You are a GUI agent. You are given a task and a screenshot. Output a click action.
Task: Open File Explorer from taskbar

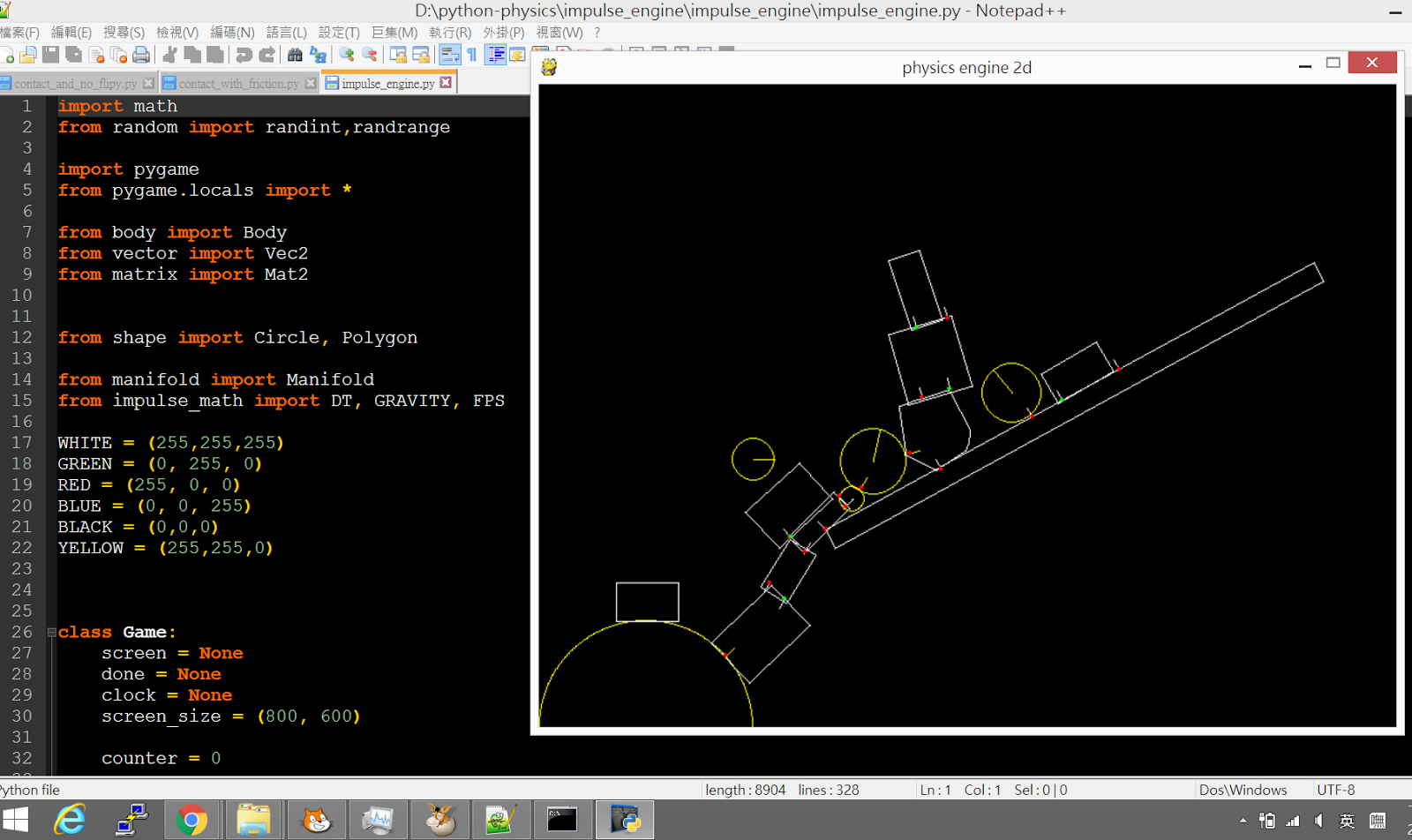253,821
